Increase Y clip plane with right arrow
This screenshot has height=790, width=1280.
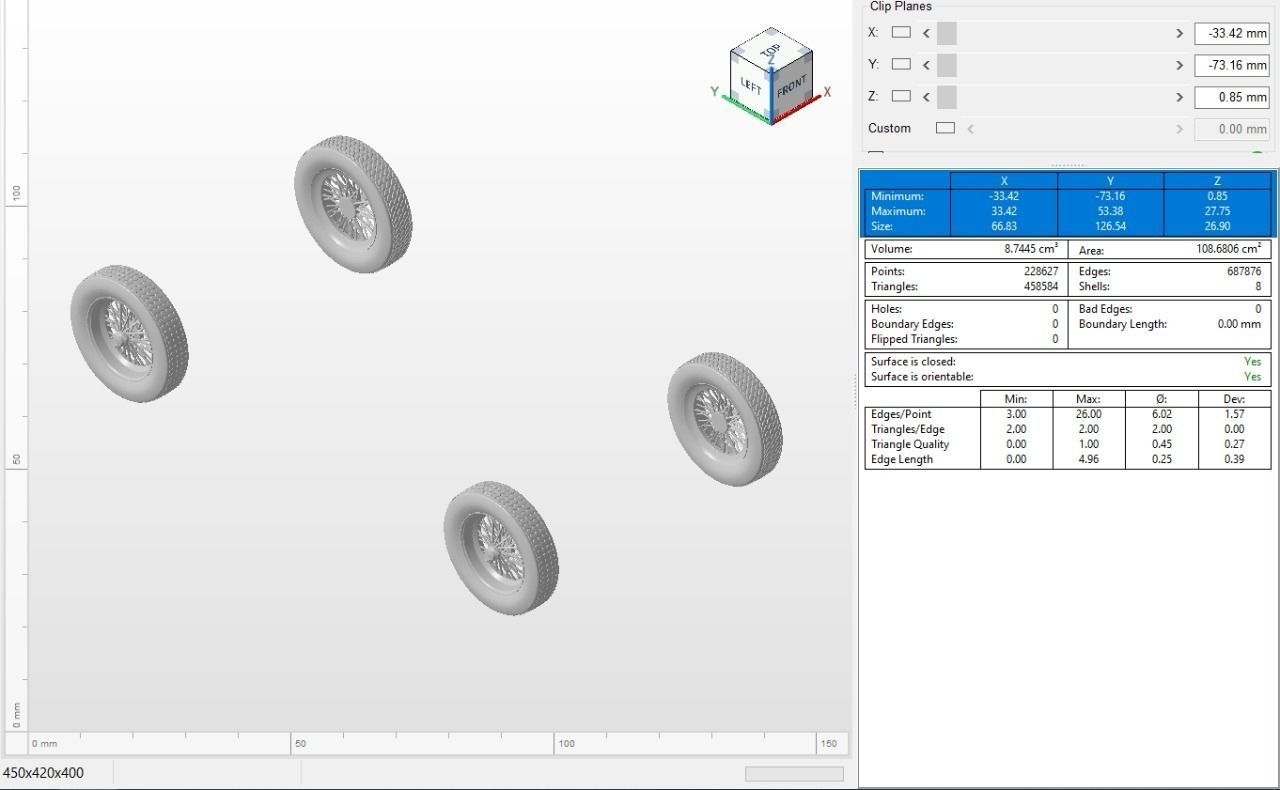(x=1179, y=65)
